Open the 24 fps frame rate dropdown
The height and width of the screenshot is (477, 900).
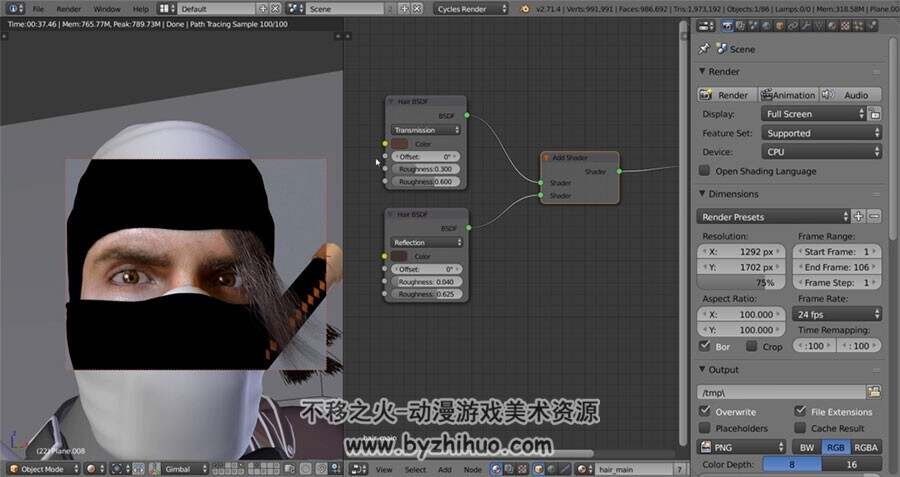coord(837,314)
